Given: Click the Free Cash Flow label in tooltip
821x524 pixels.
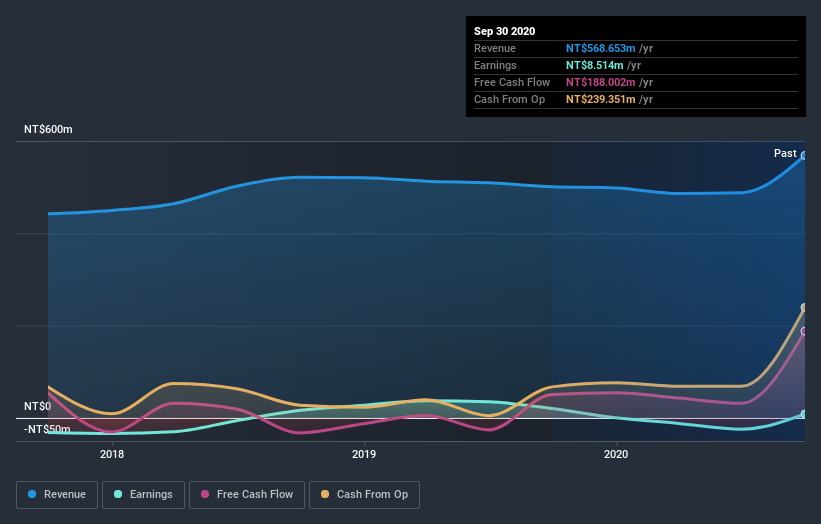Looking at the screenshot, I should pyautogui.click(x=512, y=82).
